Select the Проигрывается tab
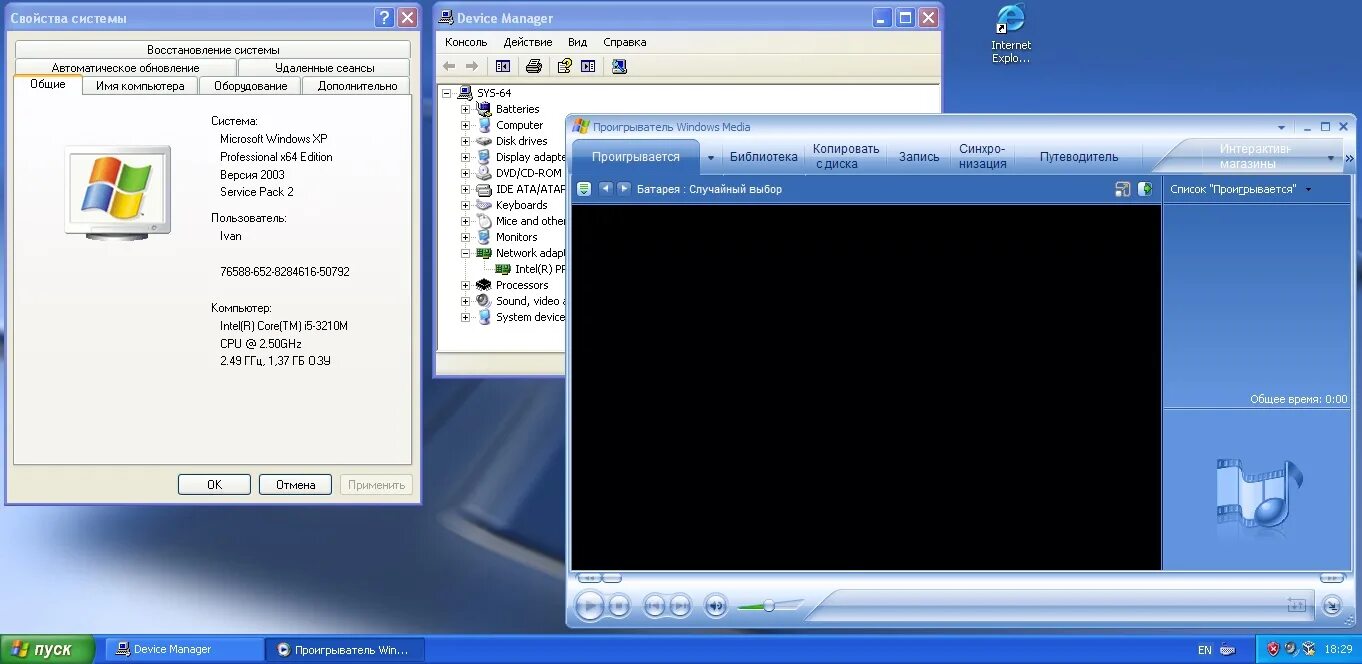Screen dimensions: 1362x664 (635, 157)
